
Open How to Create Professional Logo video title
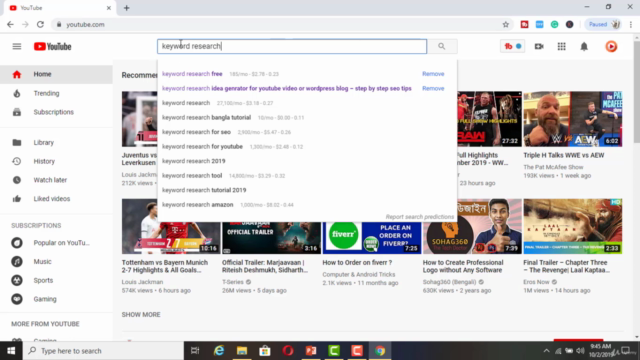463,266
